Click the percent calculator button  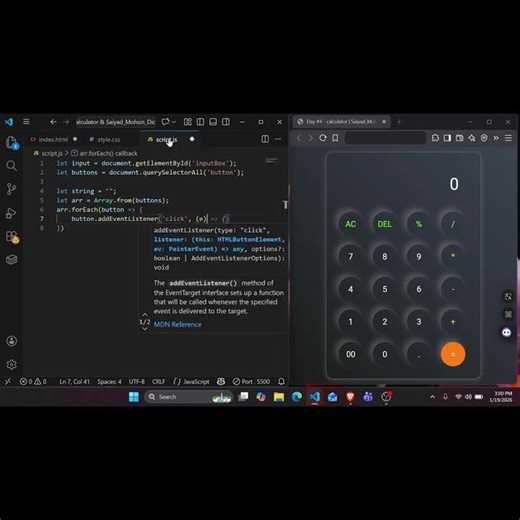[419, 224]
